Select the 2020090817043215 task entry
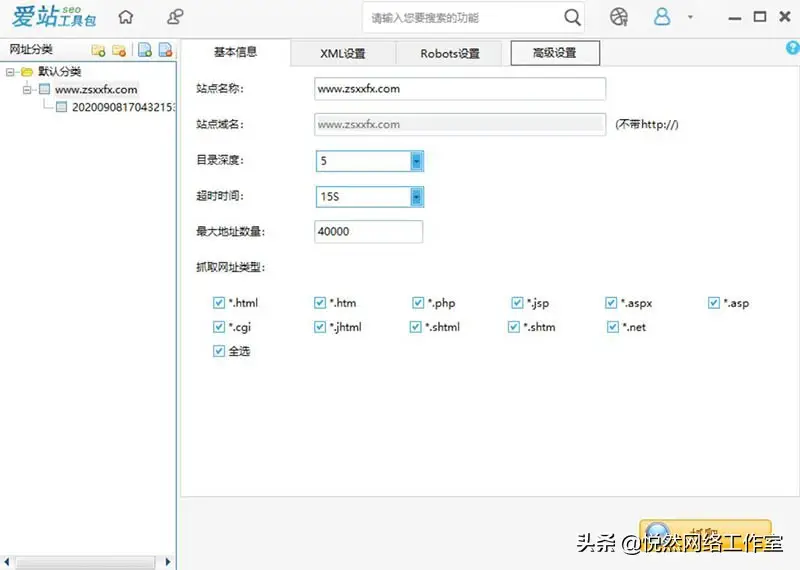Viewport: 800px width, 570px height. click(x=123, y=107)
